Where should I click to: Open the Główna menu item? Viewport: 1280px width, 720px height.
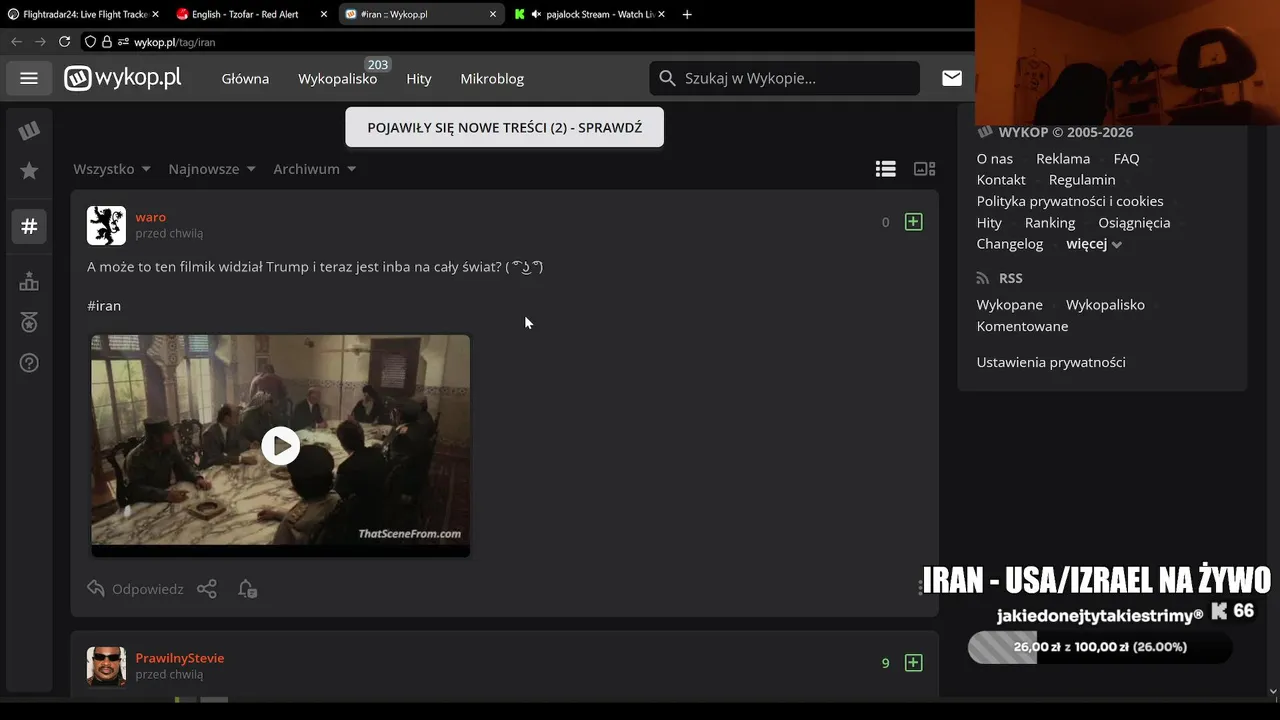pyautogui.click(x=245, y=78)
